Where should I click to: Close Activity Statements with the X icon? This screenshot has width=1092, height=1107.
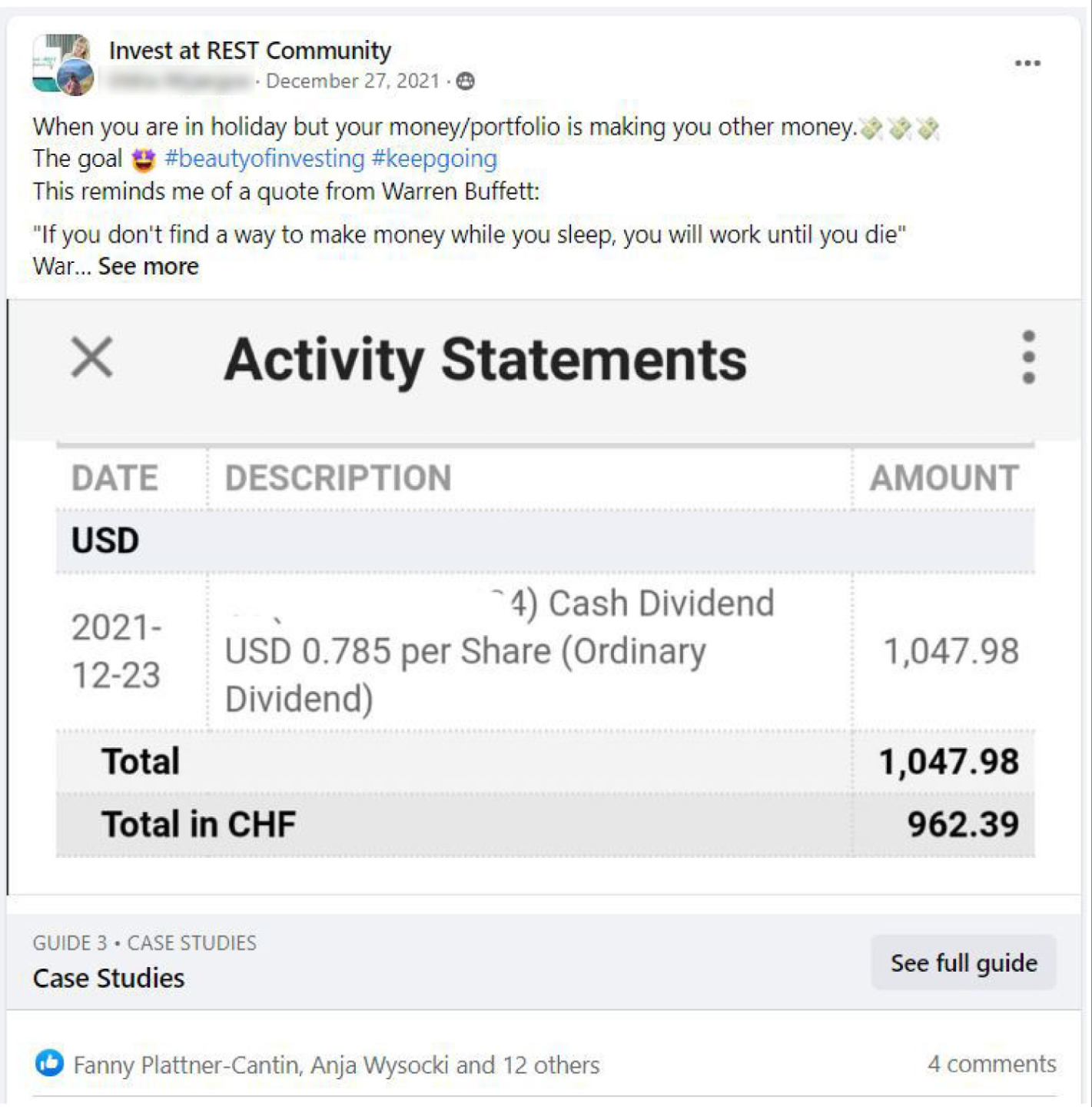(x=92, y=357)
